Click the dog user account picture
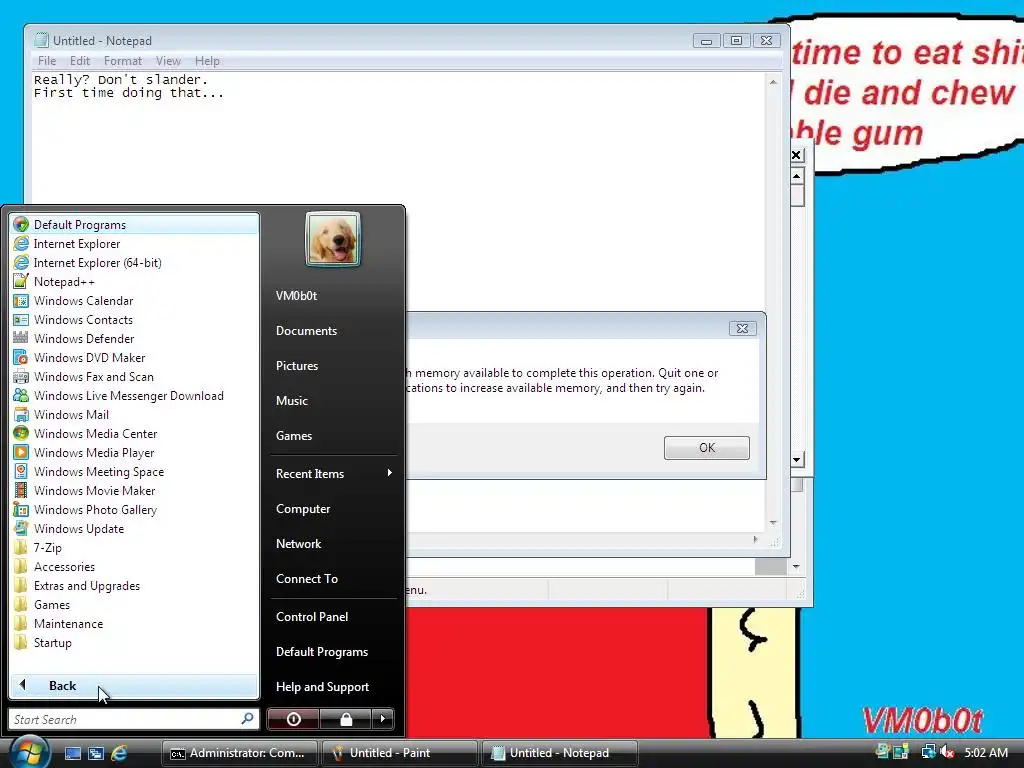The width and height of the screenshot is (1024, 768). 333,239
